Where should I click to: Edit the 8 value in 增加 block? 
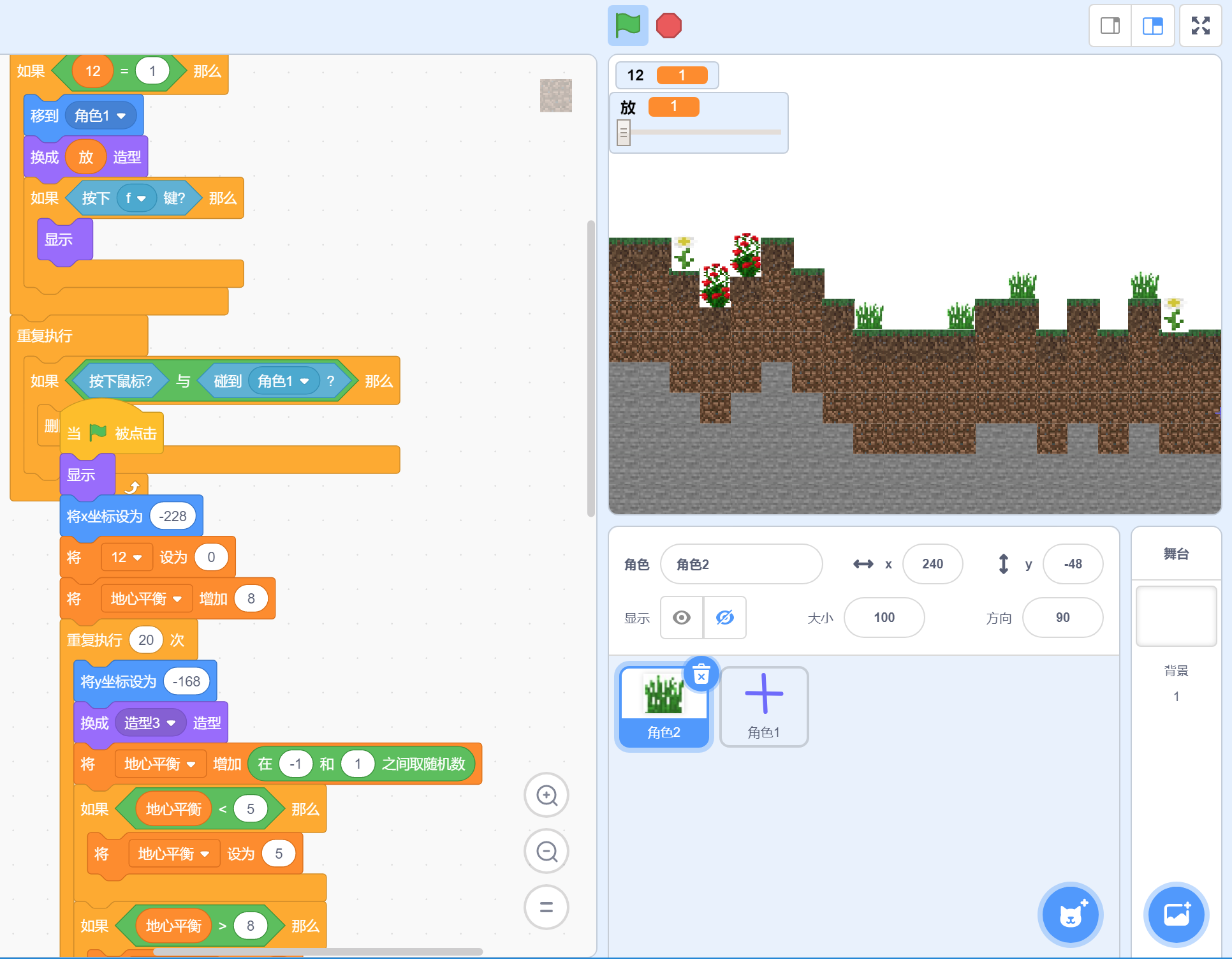(x=251, y=599)
